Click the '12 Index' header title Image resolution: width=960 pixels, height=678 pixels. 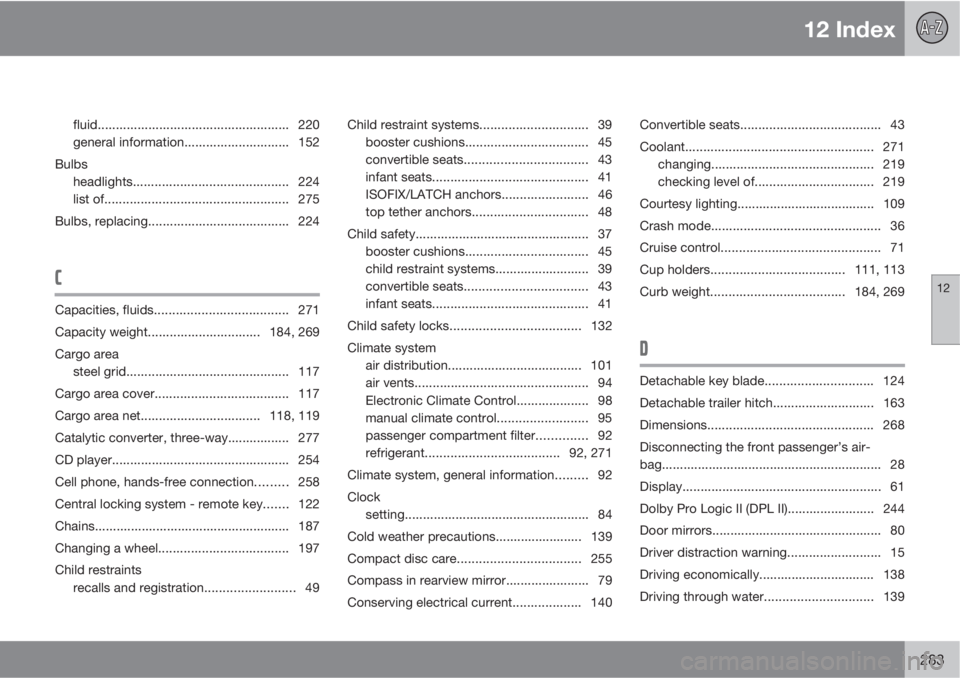point(849,29)
